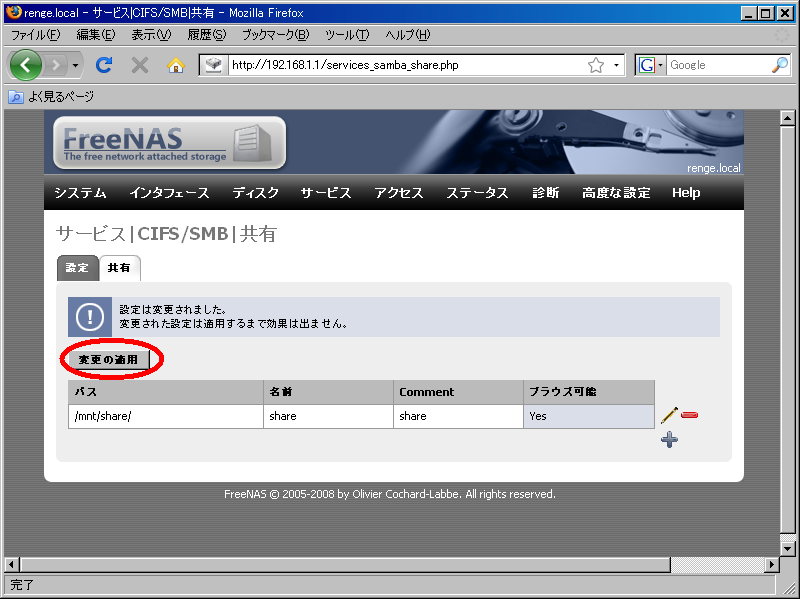Image resolution: width=800 pixels, height=599 pixels.
Task: Open the ステータス navigation menu
Action: pos(477,193)
